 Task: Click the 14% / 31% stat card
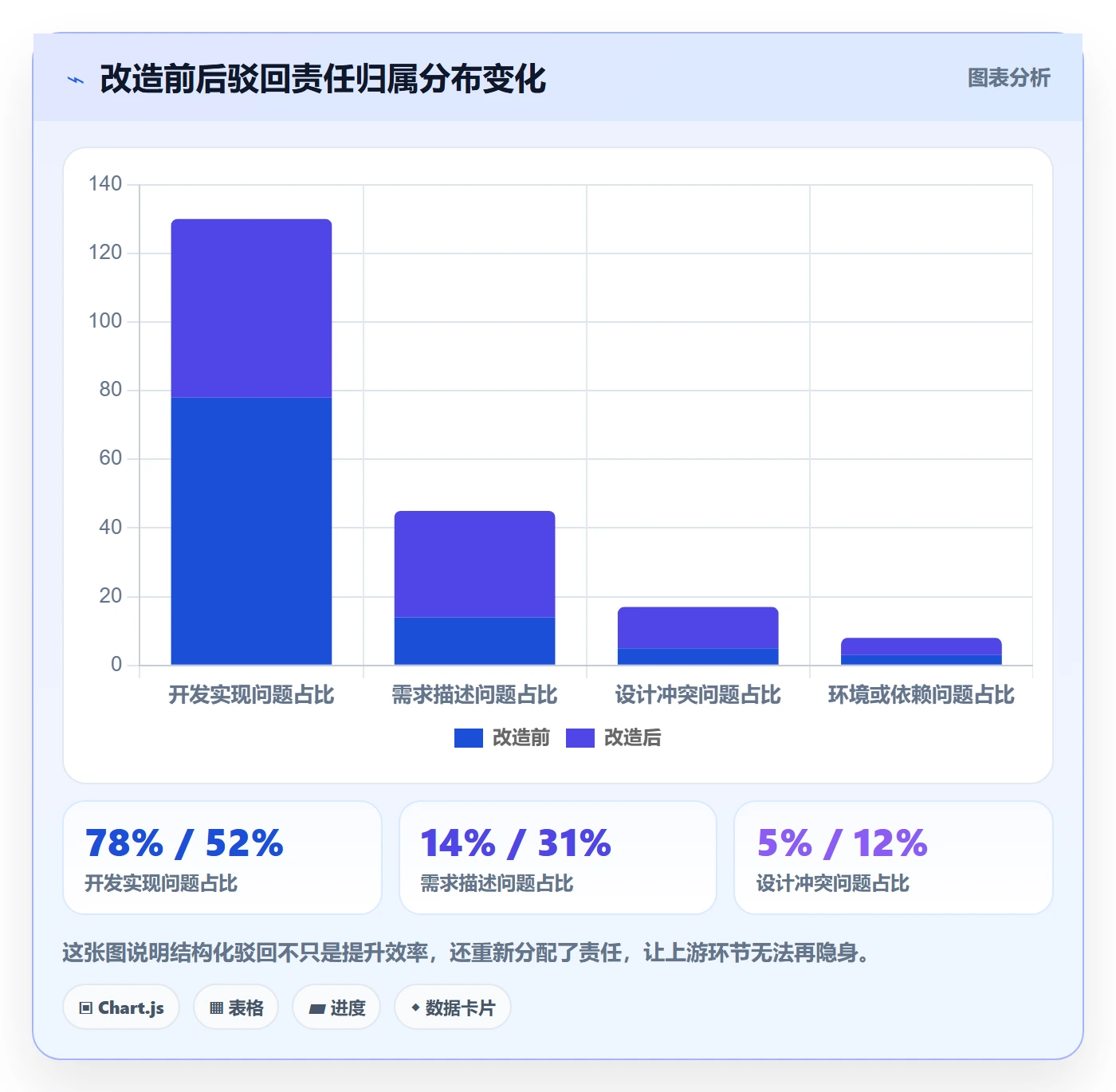(x=558, y=858)
